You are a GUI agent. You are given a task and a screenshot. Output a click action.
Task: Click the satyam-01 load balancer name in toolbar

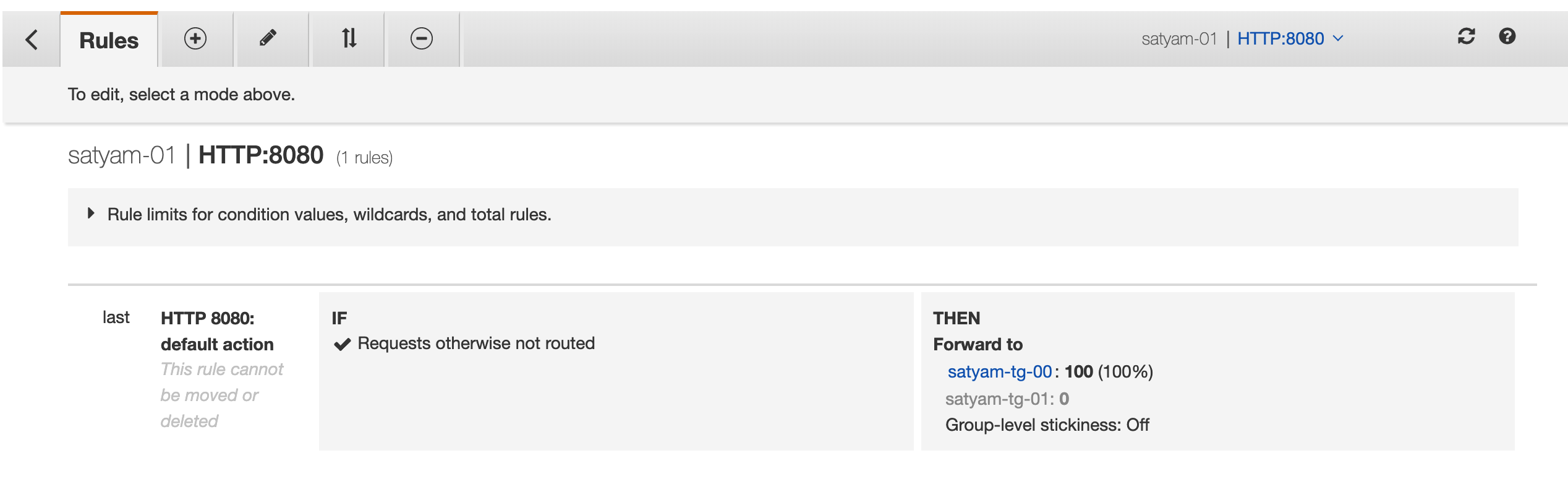(x=1179, y=39)
